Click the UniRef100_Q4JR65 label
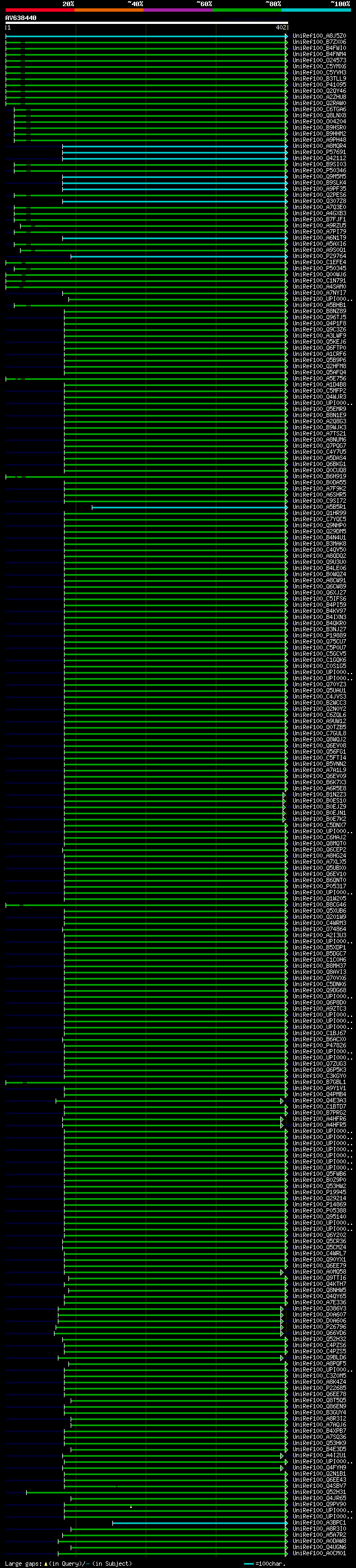This screenshot has height=1568, width=356. [x=319, y=1498]
